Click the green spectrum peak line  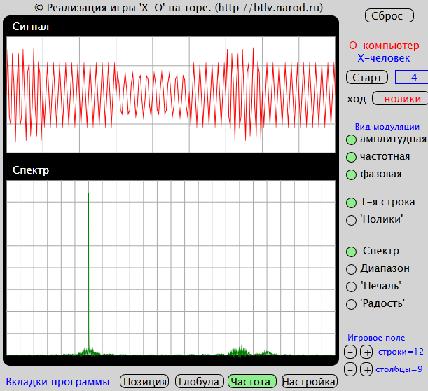click(88, 272)
